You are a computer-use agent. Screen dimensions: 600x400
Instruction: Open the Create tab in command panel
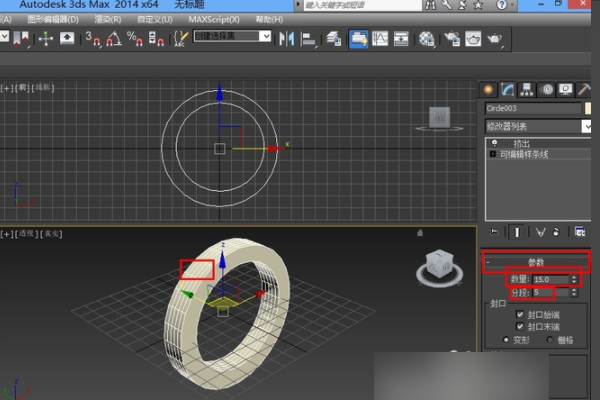pos(488,90)
